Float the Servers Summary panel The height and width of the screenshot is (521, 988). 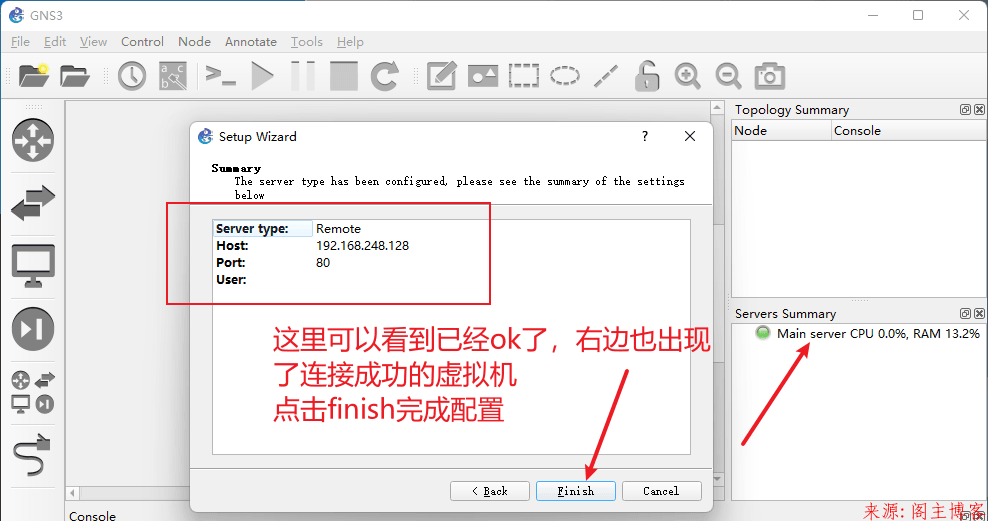pos(965,313)
